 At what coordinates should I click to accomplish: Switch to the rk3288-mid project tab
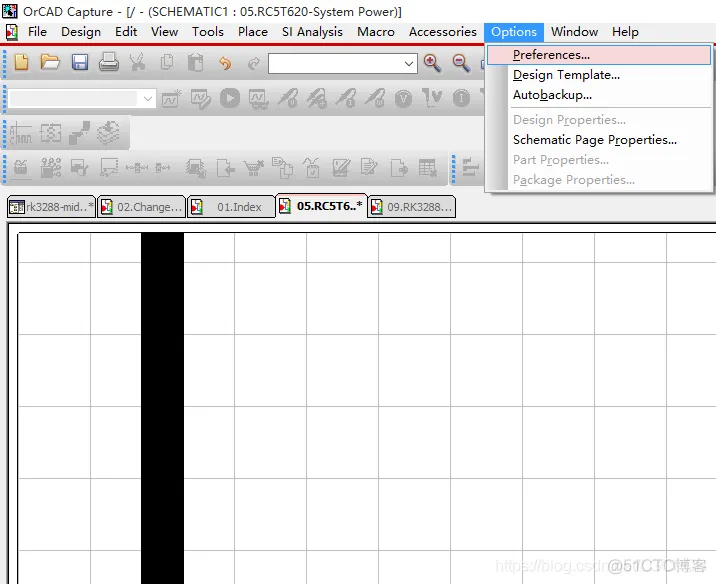52,207
